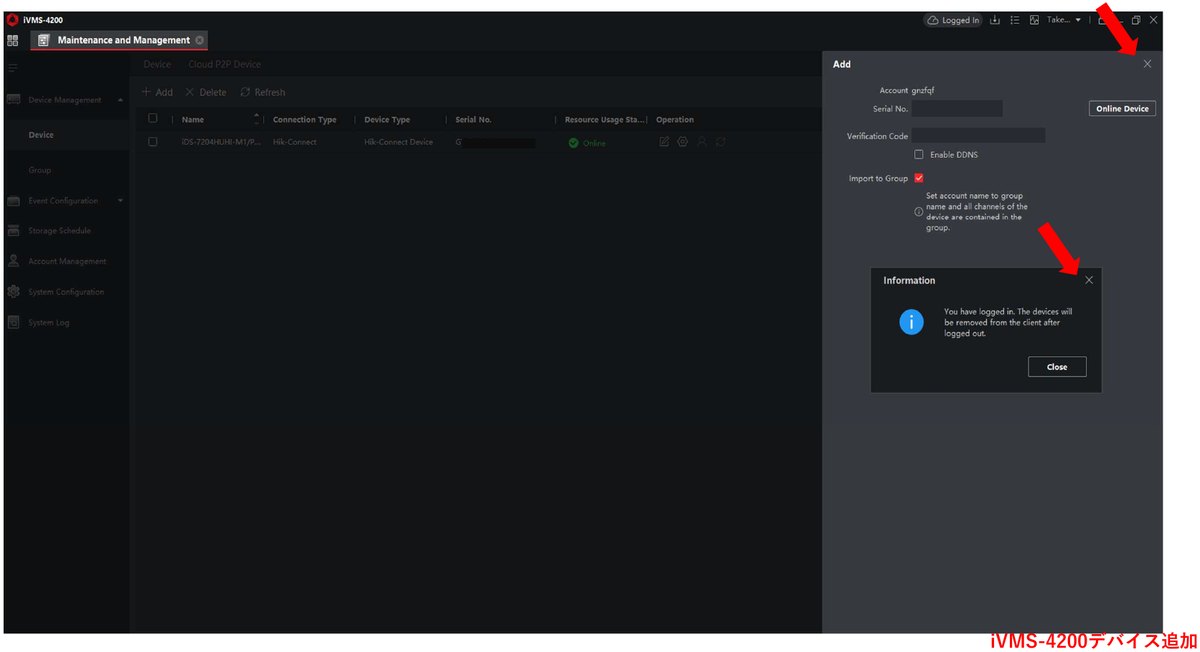Viewport: 1200px width, 652px height.
Task: Click the Online Device button
Action: 1122,108
